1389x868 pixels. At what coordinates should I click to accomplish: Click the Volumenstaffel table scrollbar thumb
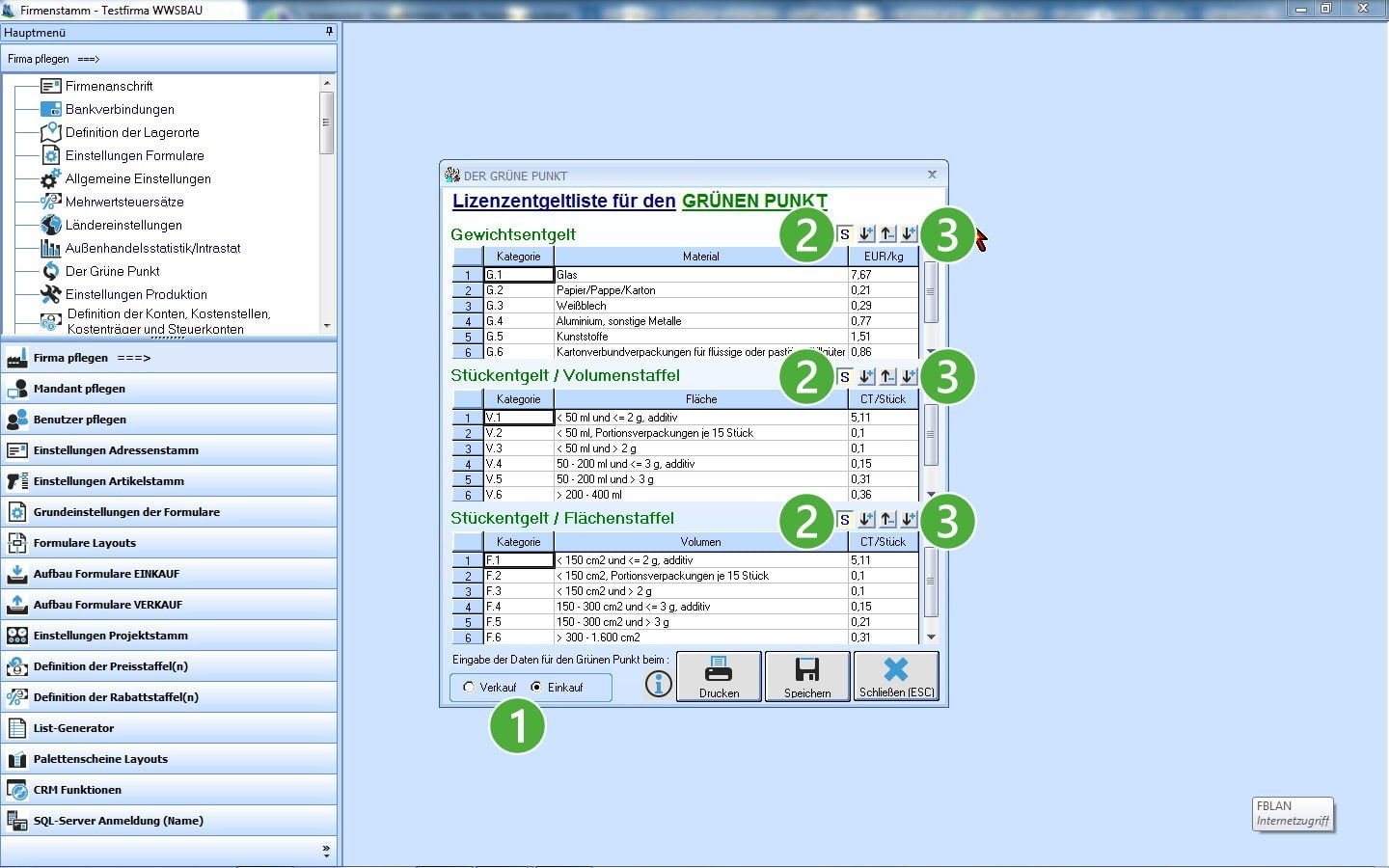point(931,435)
